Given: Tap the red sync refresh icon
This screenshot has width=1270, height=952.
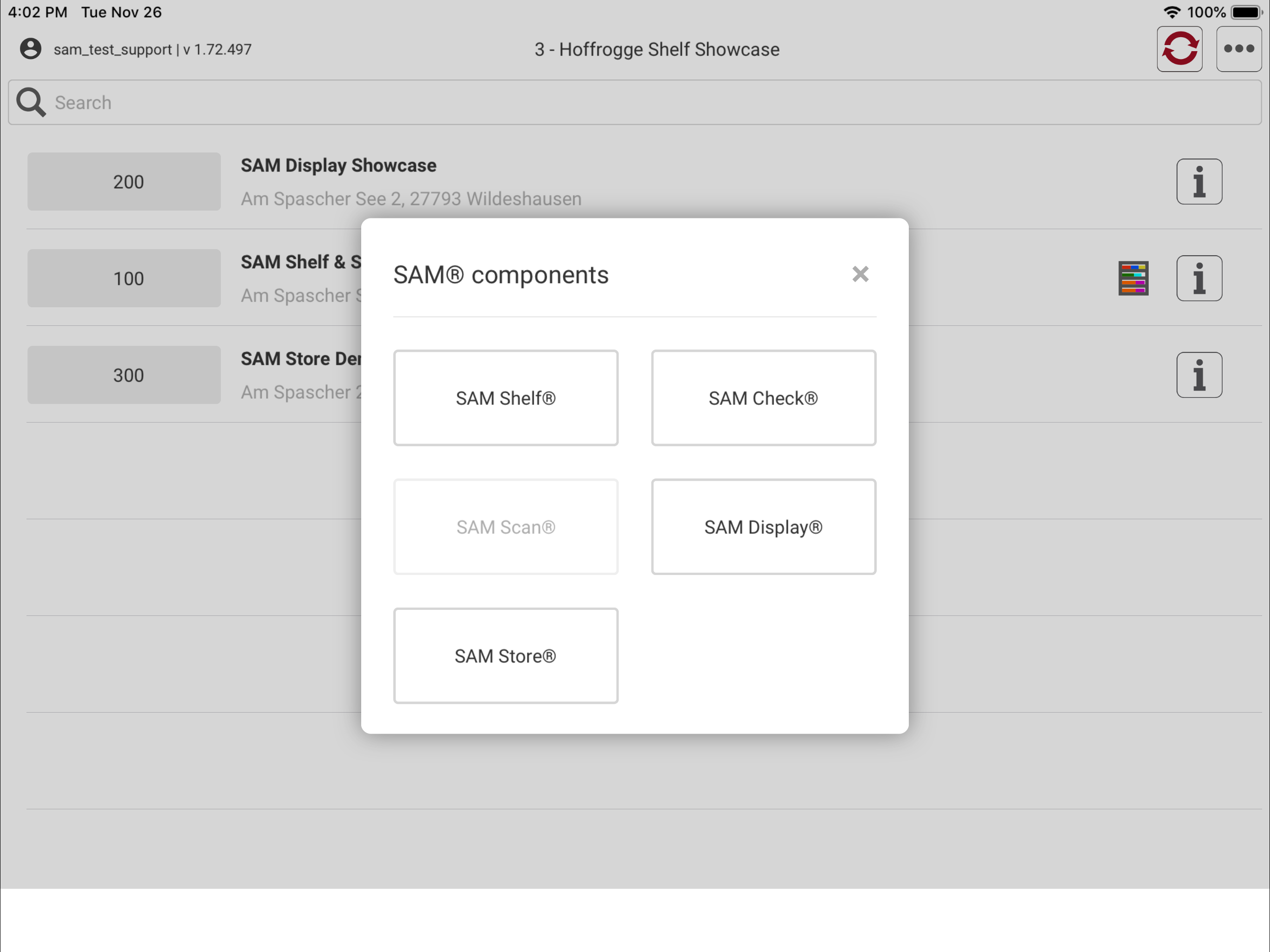Looking at the screenshot, I should 1179,49.
